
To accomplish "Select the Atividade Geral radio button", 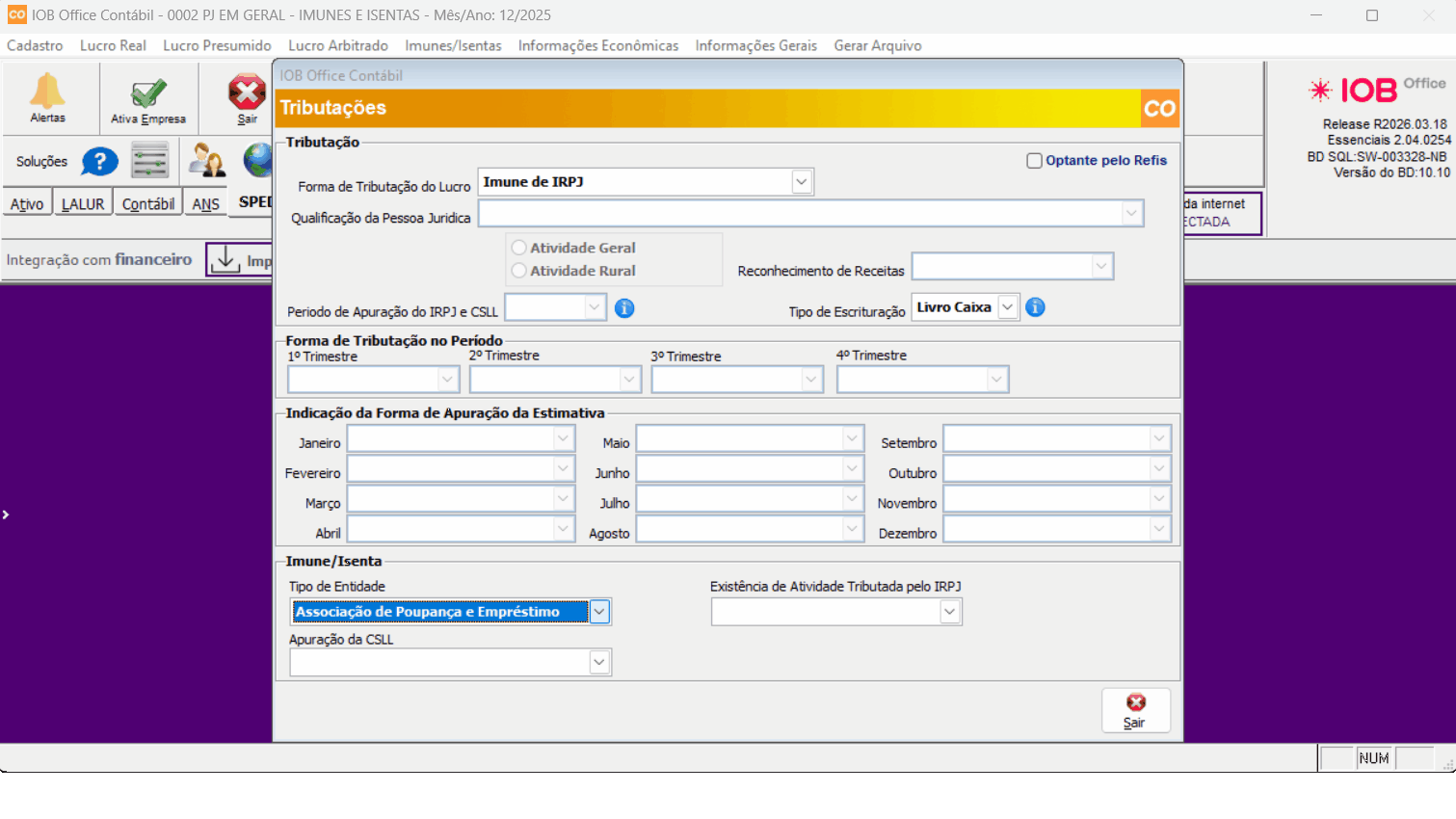I will [x=519, y=248].
